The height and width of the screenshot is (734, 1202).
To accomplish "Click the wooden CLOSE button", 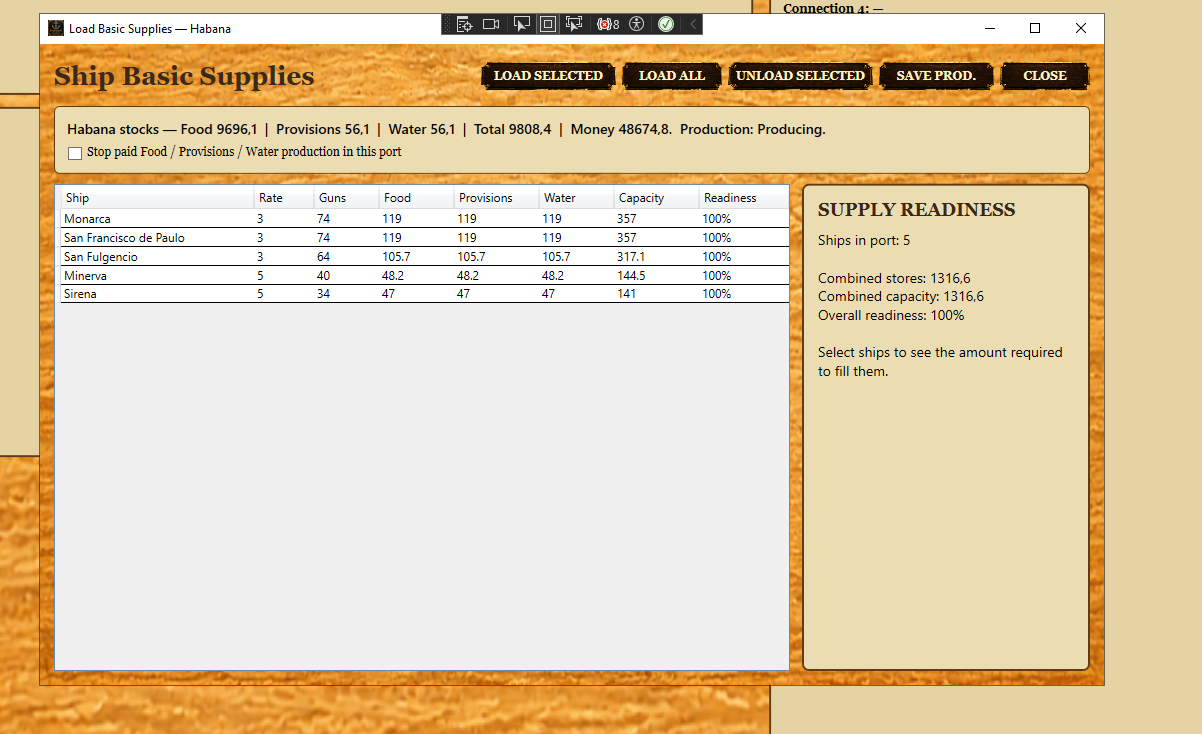I will click(1045, 76).
